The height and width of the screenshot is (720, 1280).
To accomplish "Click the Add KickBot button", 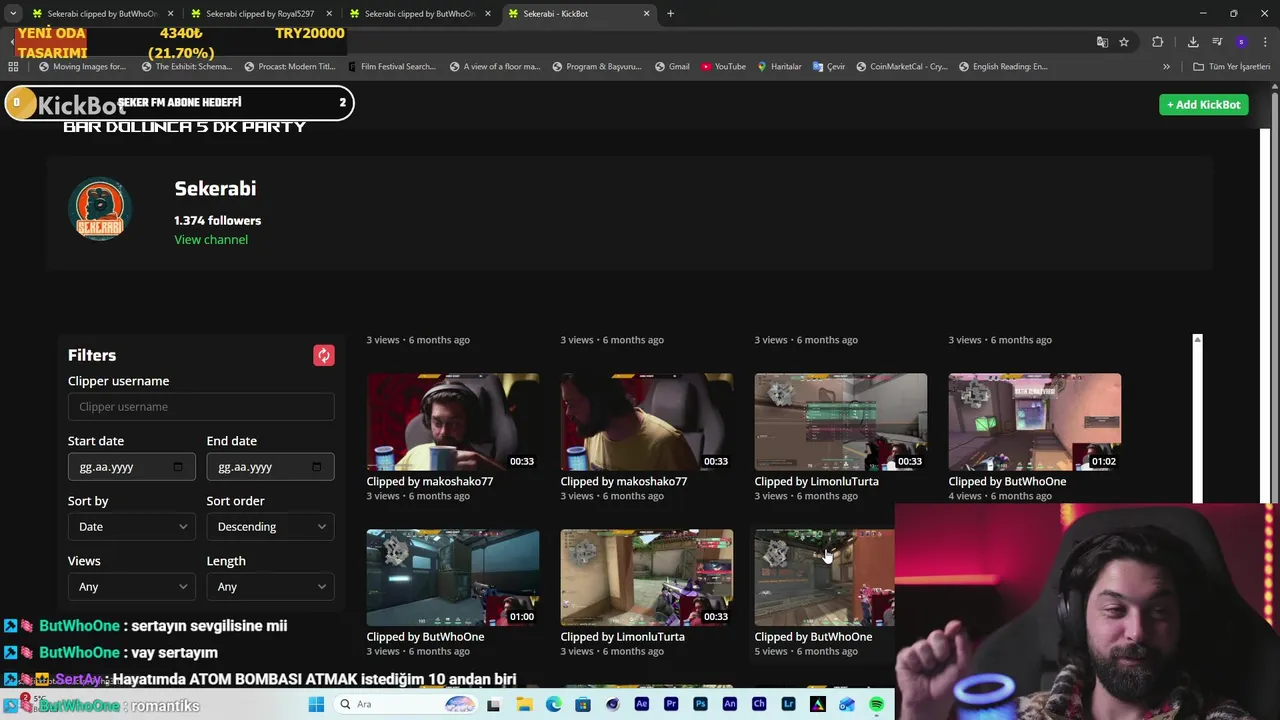I will 1204,105.
